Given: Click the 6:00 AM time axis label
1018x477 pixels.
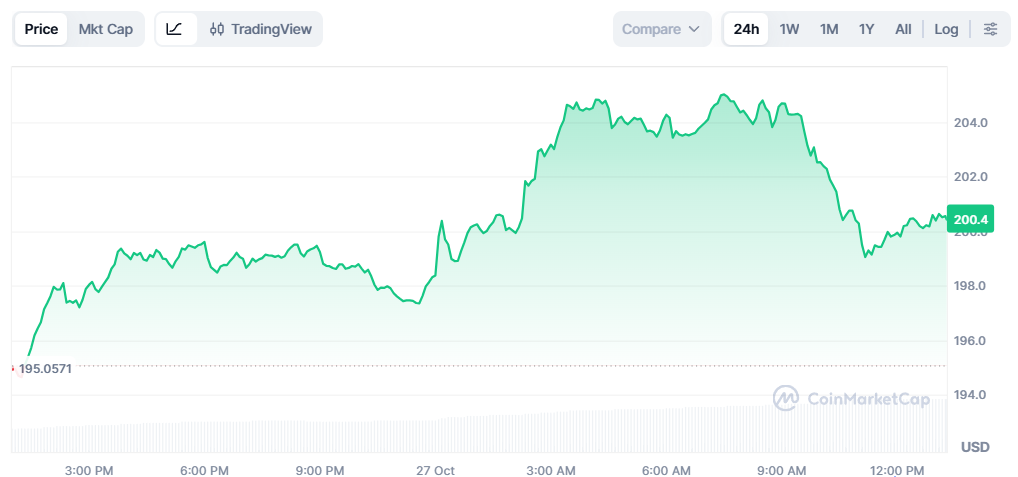Looking at the screenshot, I should (667, 470).
